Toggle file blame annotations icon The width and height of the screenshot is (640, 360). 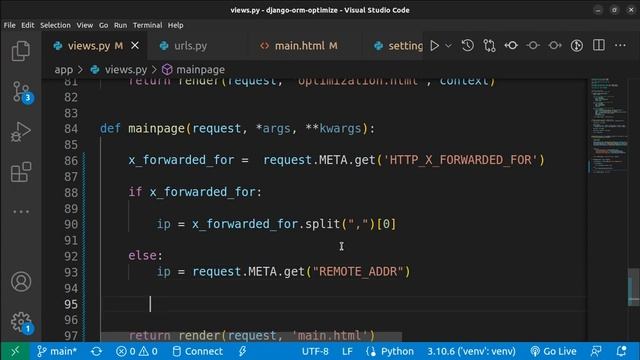tap(577, 46)
